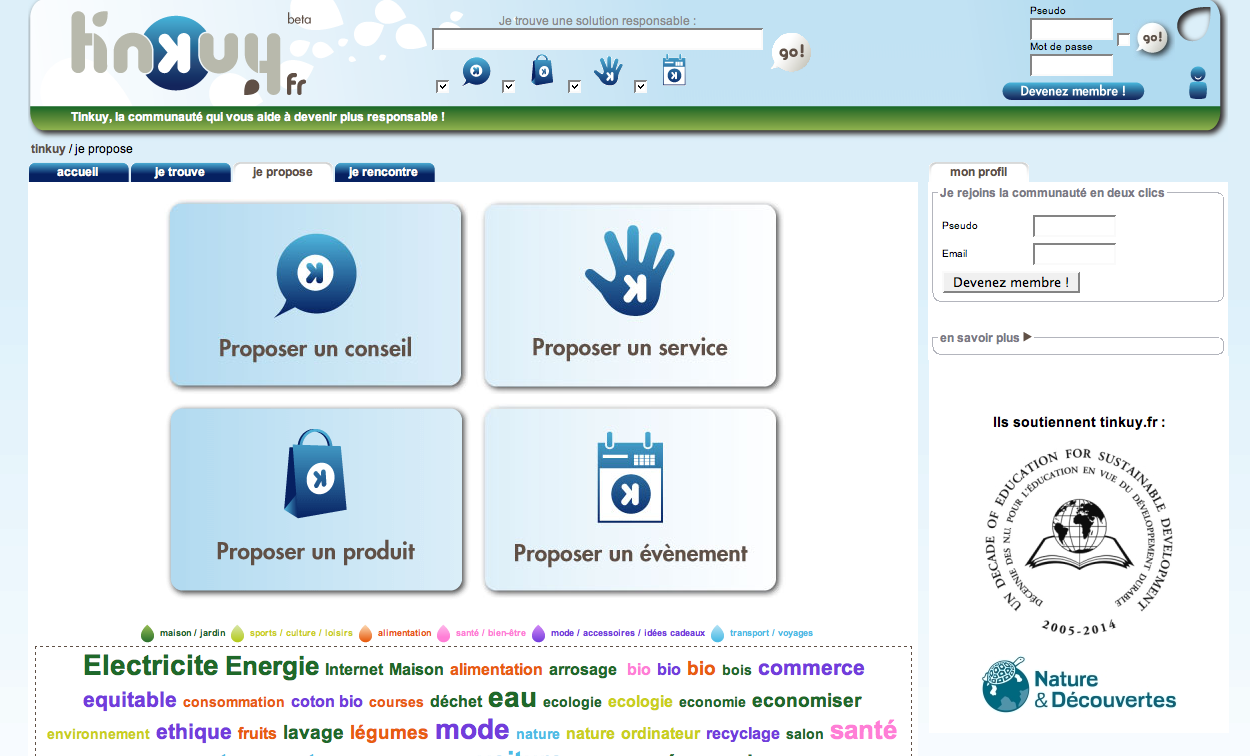The width and height of the screenshot is (1250, 756).
Task: Click the produit shopping bag icon in header
Action: tap(542, 70)
